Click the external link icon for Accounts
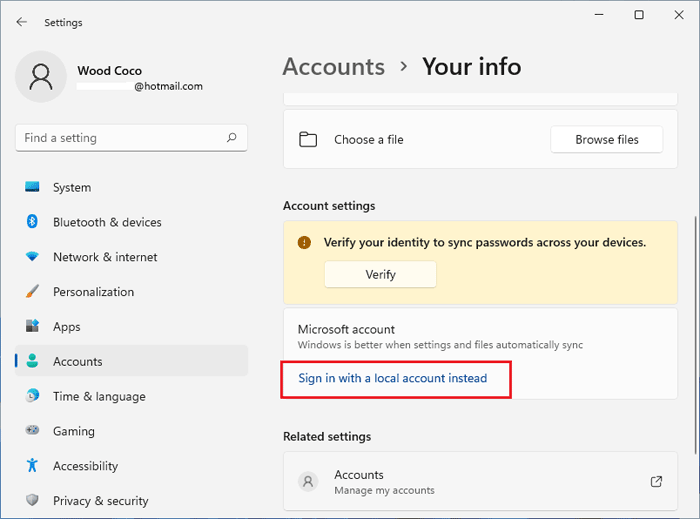 click(656, 482)
